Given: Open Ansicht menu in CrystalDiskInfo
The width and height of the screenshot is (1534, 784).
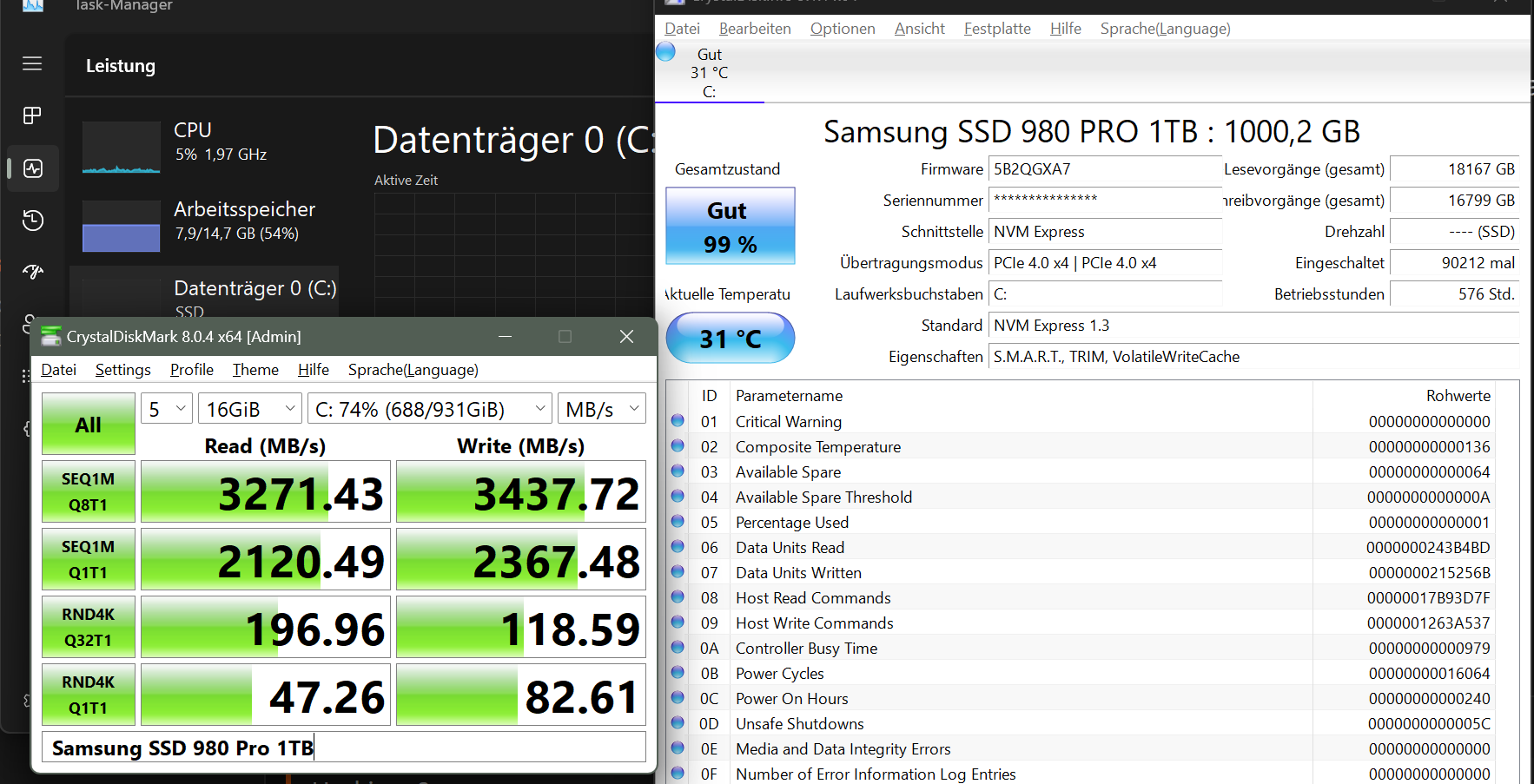Looking at the screenshot, I should point(920,29).
